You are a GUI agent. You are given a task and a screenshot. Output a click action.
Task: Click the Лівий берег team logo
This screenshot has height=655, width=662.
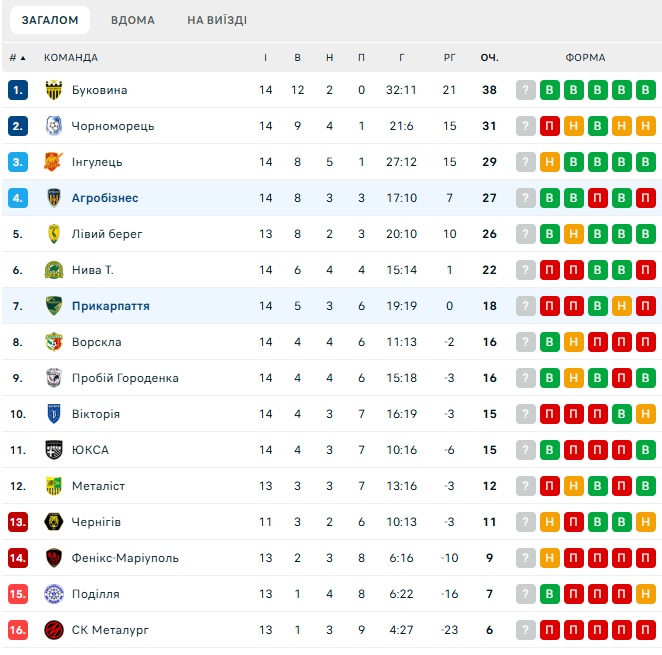click(54, 234)
